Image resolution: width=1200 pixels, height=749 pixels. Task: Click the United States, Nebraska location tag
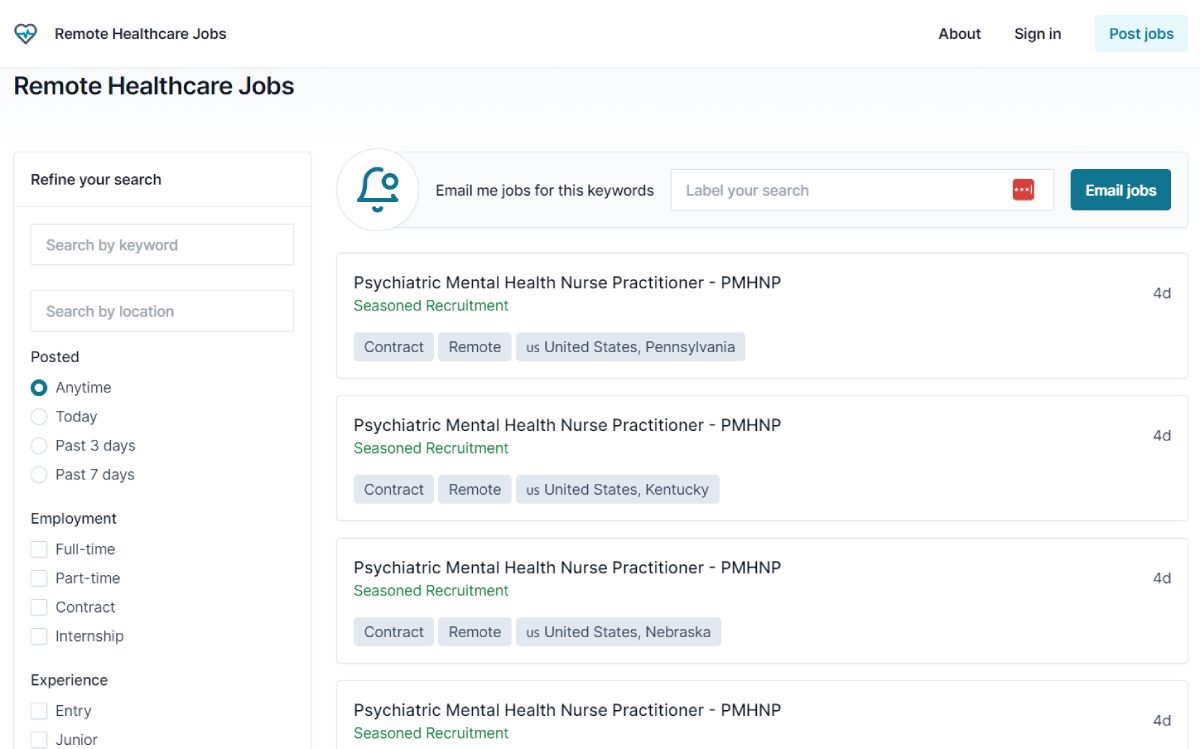(619, 632)
